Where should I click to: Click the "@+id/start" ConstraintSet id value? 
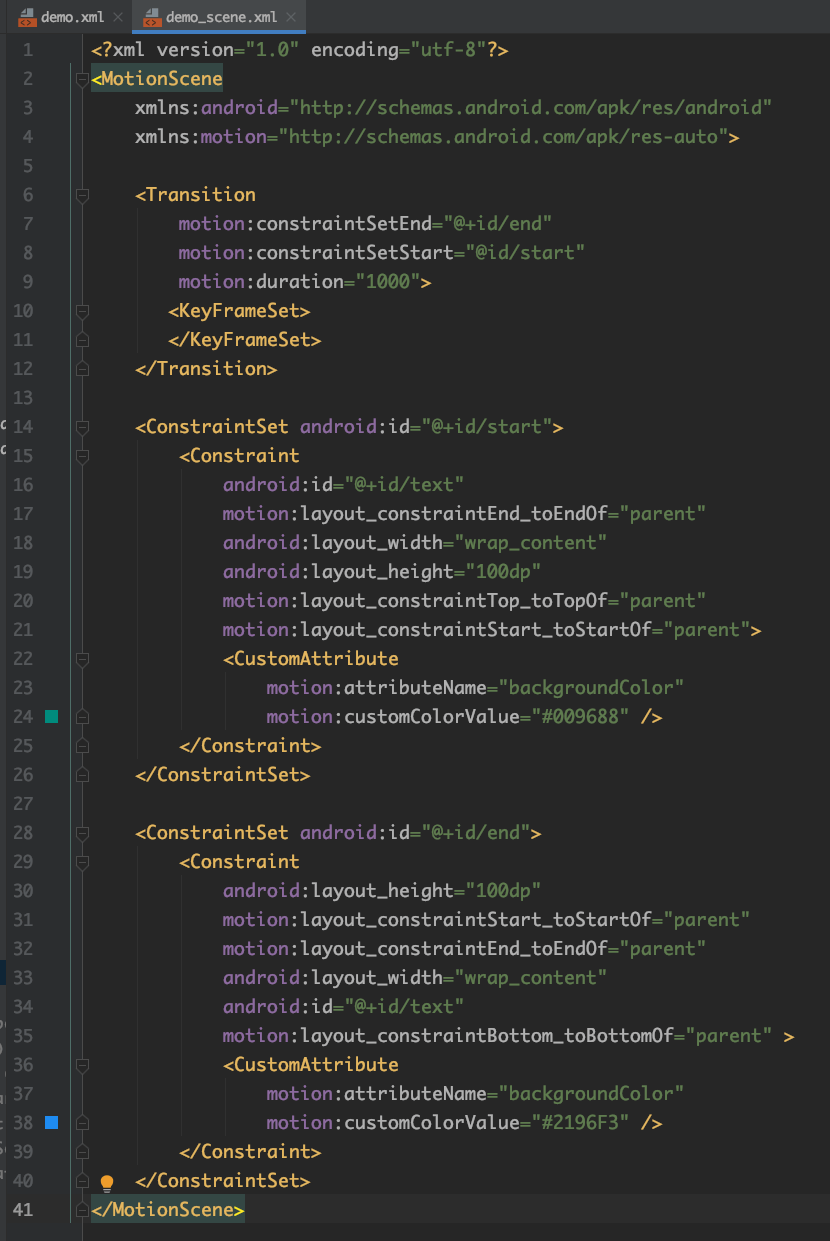(x=487, y=426)
